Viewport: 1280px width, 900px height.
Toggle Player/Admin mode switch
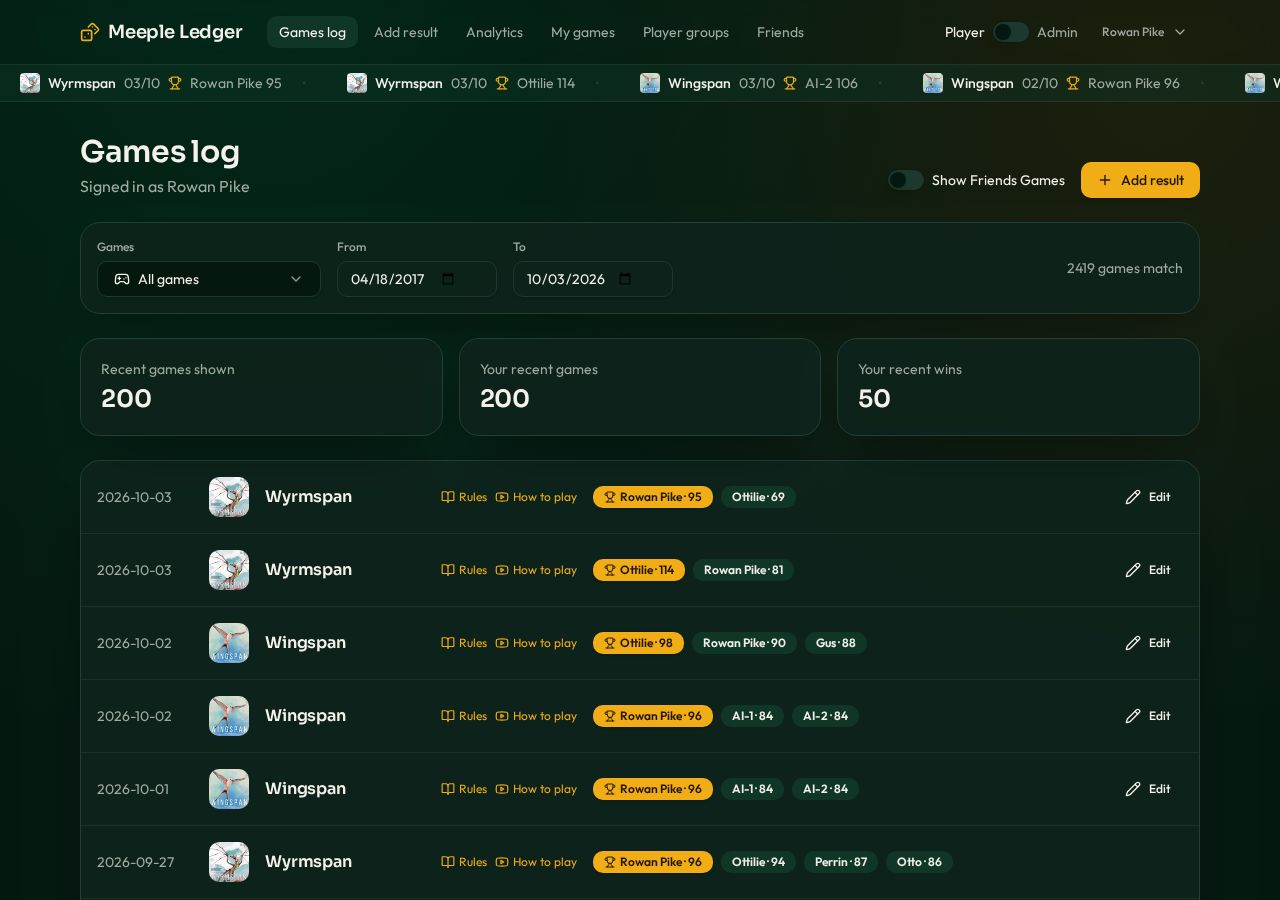(x=1011, y=32)
